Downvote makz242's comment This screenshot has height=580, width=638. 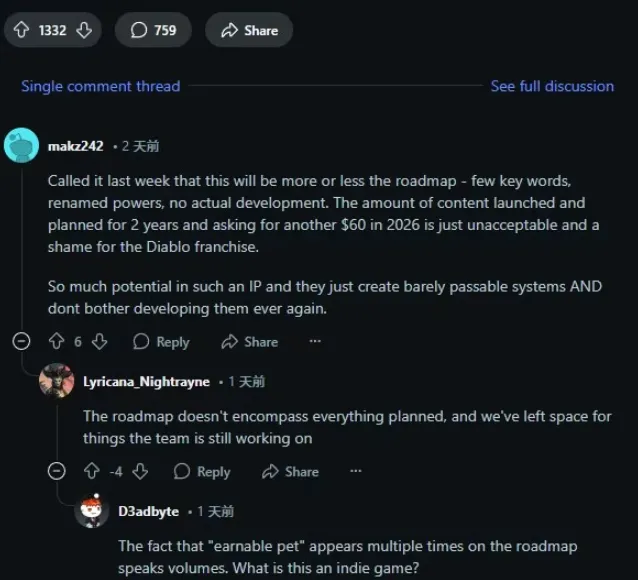coord(99,341)
